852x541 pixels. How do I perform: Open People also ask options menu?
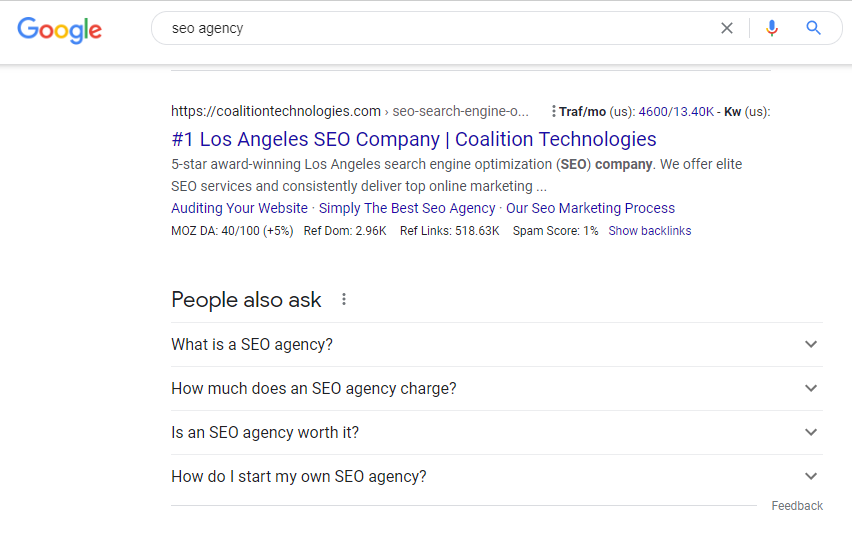[x=344, y=299]
